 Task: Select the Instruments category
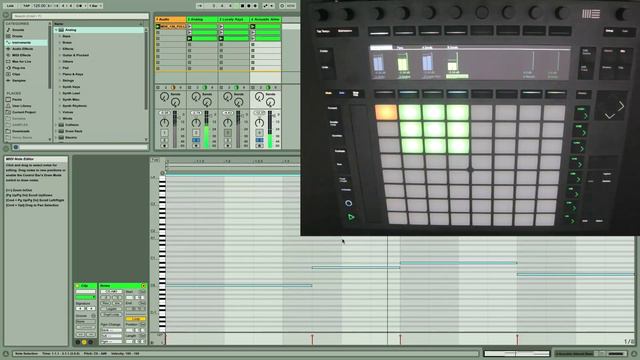[26, 42]
